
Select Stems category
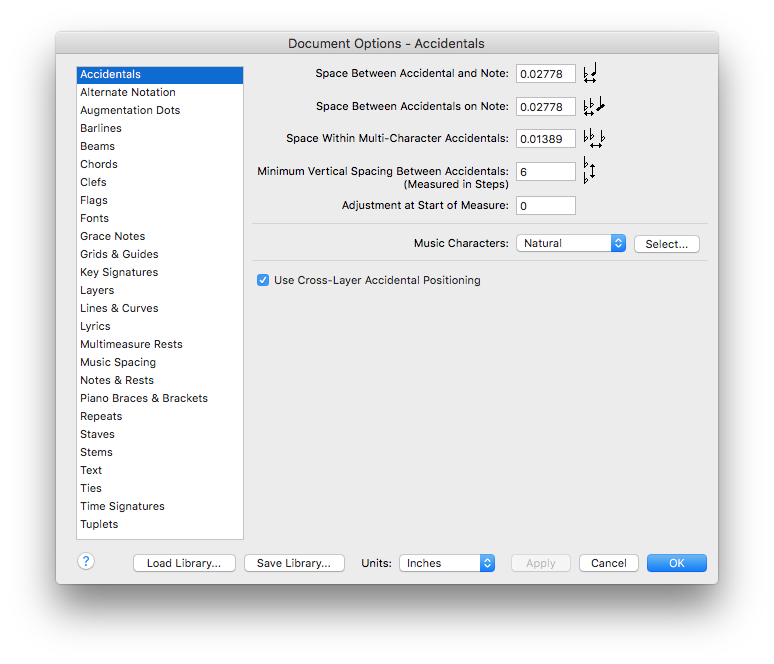pyautogui.click(x=160, y=453)
